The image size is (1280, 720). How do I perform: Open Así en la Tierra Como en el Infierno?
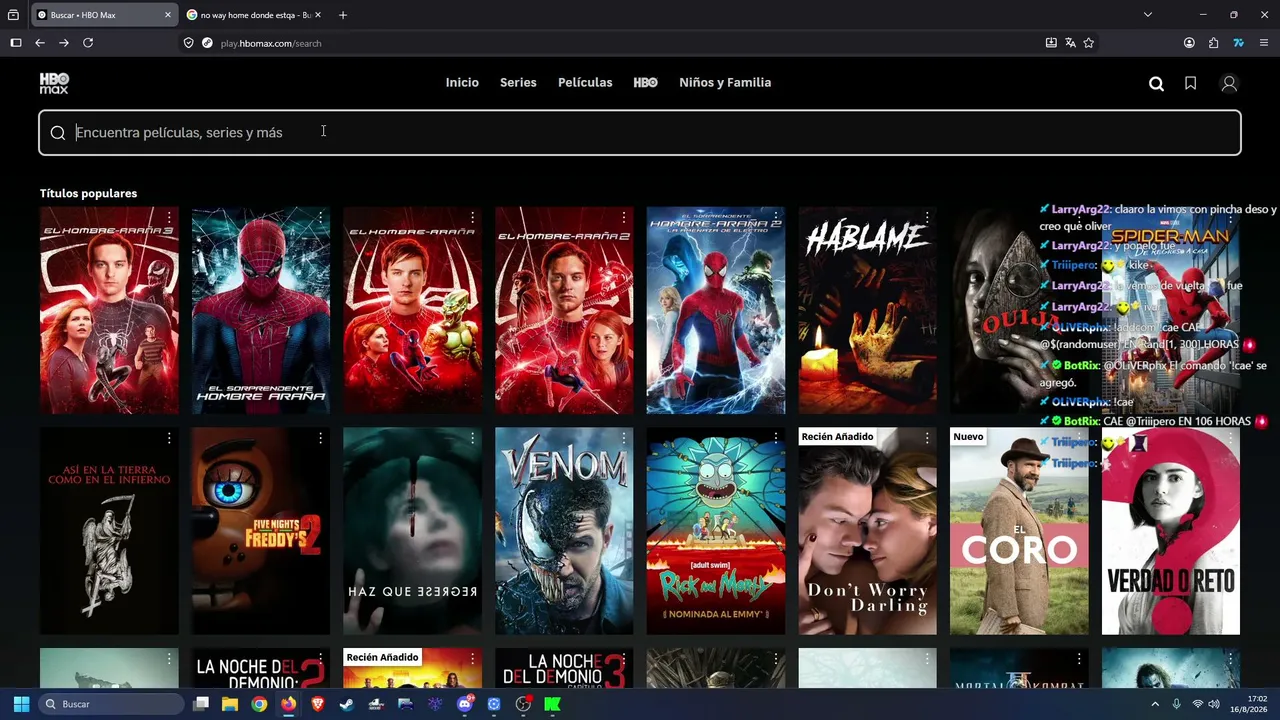coord(109,531)
